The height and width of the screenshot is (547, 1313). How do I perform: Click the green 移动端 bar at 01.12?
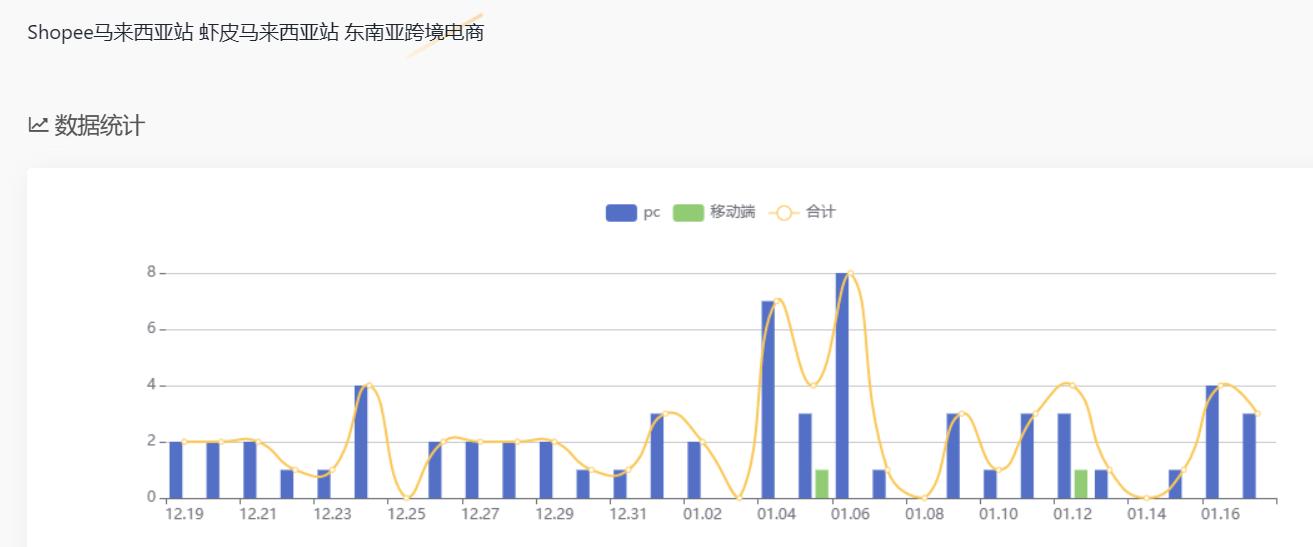(x=1081, y=484)
